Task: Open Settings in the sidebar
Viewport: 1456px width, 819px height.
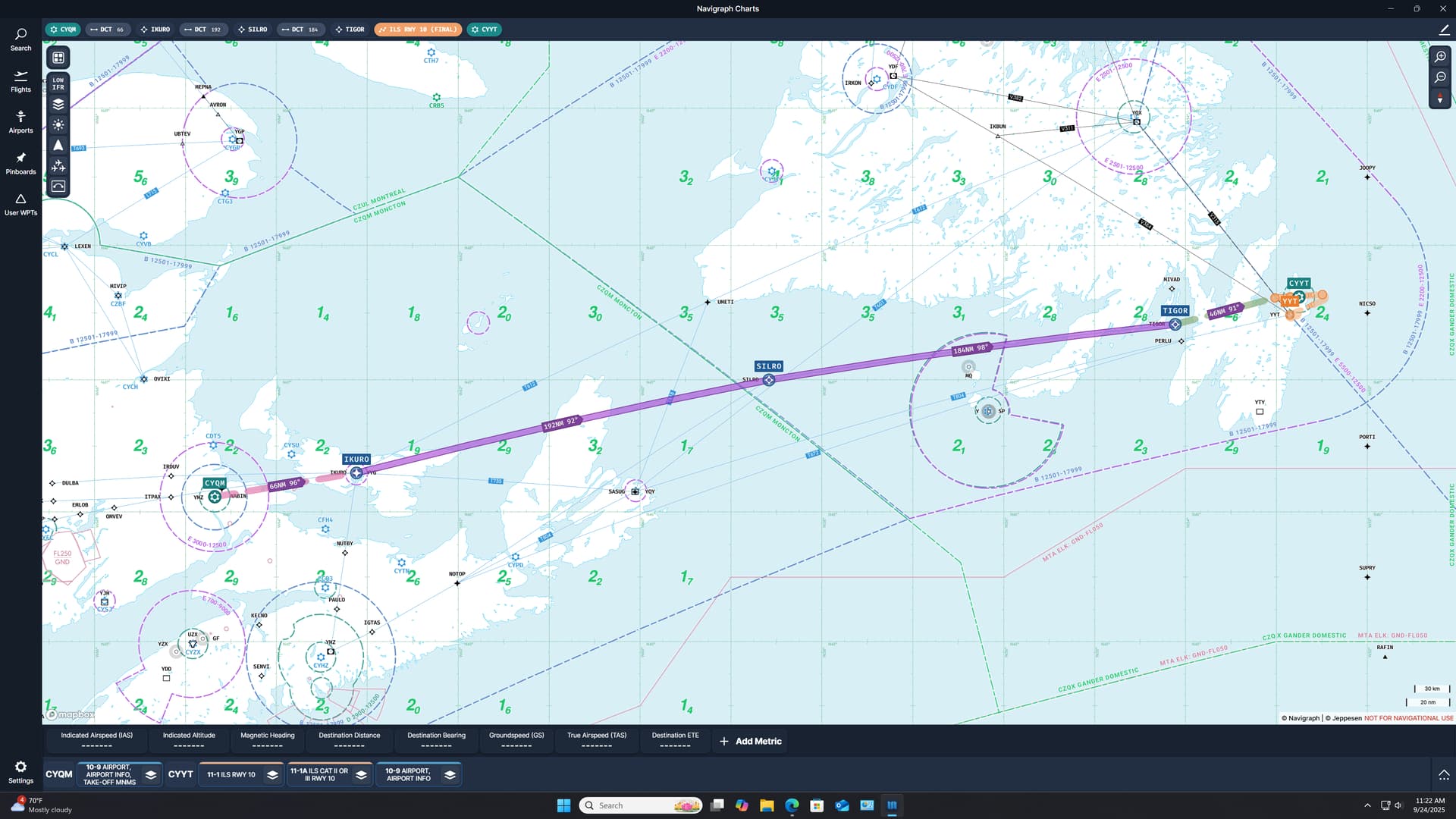Action: click(x=20, y=771)
